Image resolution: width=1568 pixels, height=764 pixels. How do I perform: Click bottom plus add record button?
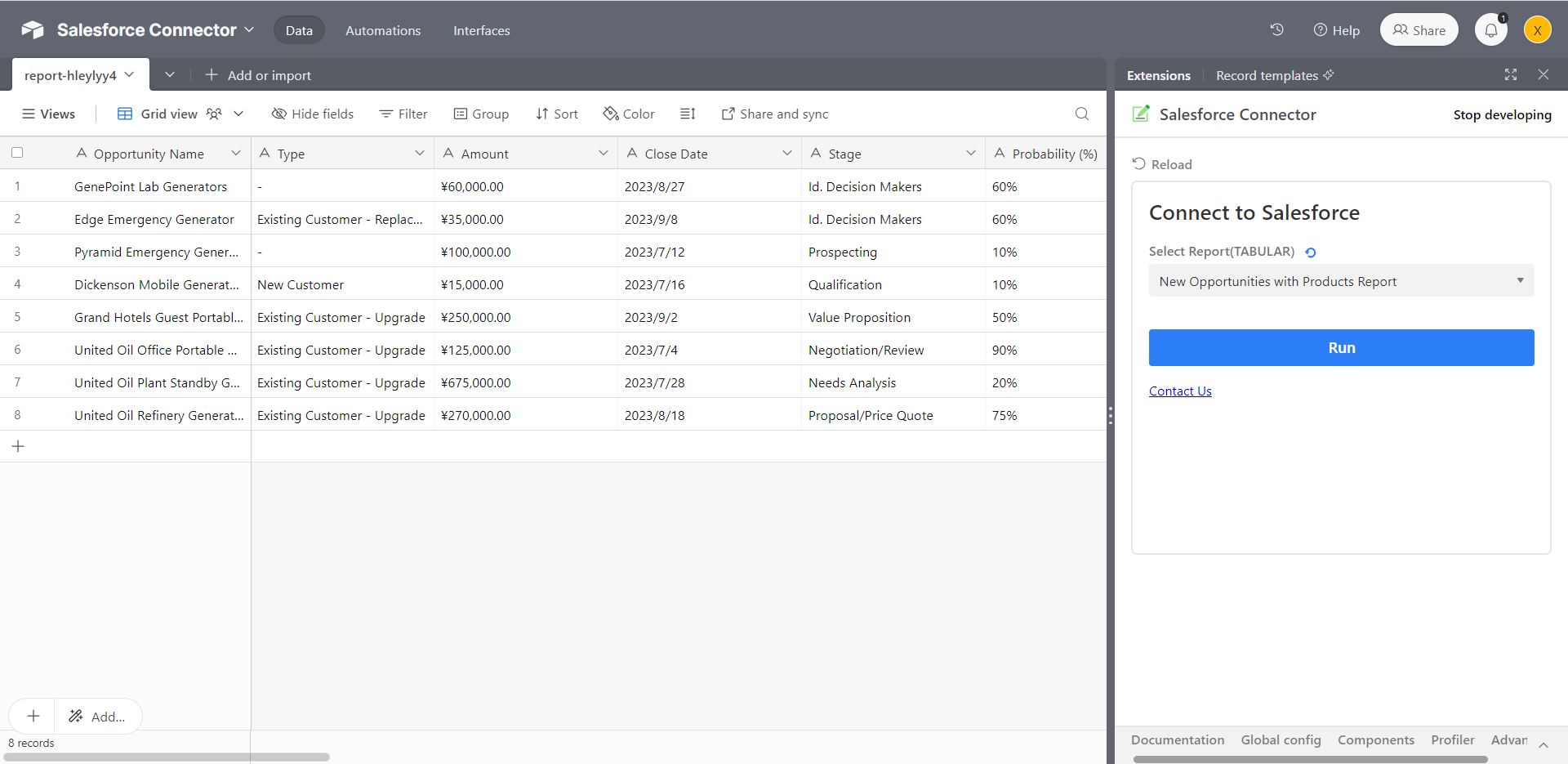point(33,716)
